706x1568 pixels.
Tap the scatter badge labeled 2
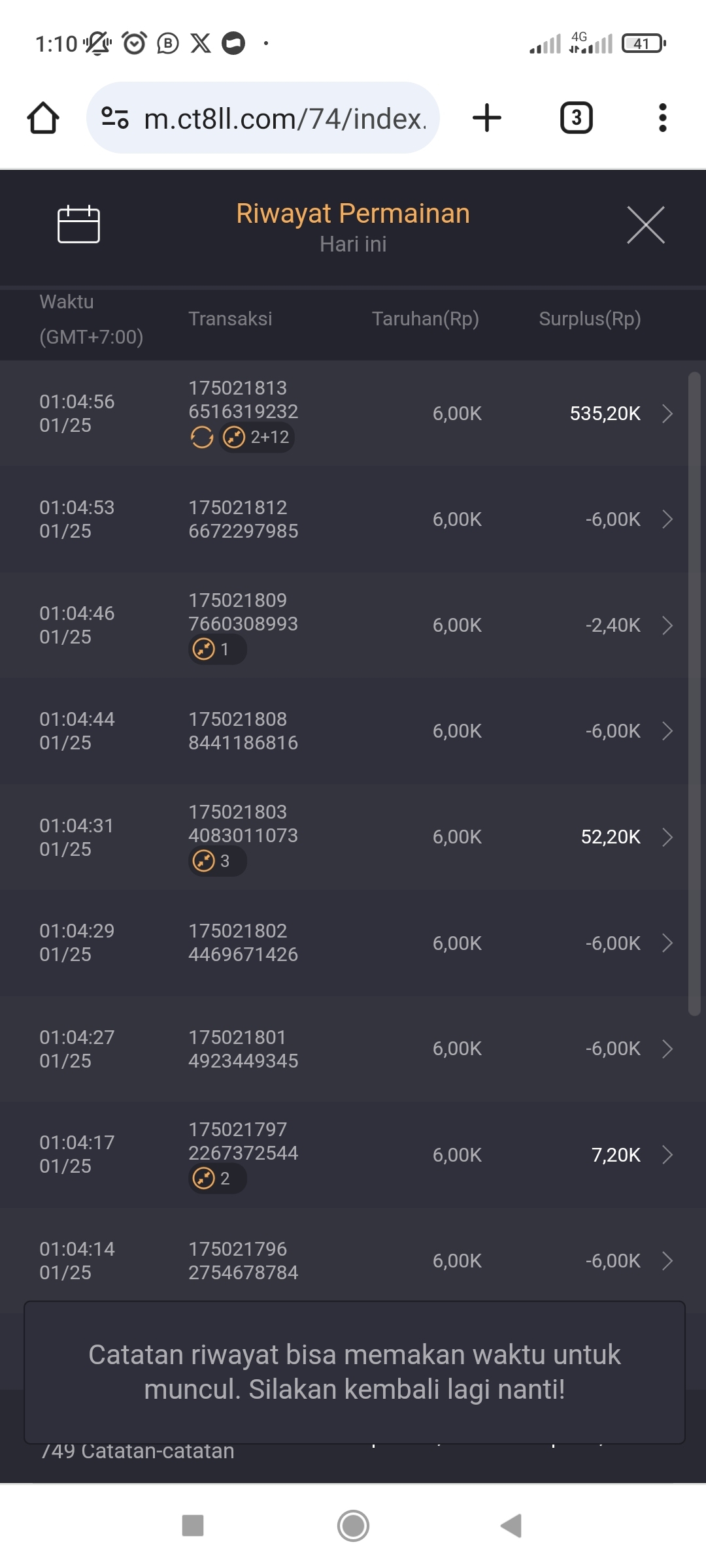[x=217, y=1179]
